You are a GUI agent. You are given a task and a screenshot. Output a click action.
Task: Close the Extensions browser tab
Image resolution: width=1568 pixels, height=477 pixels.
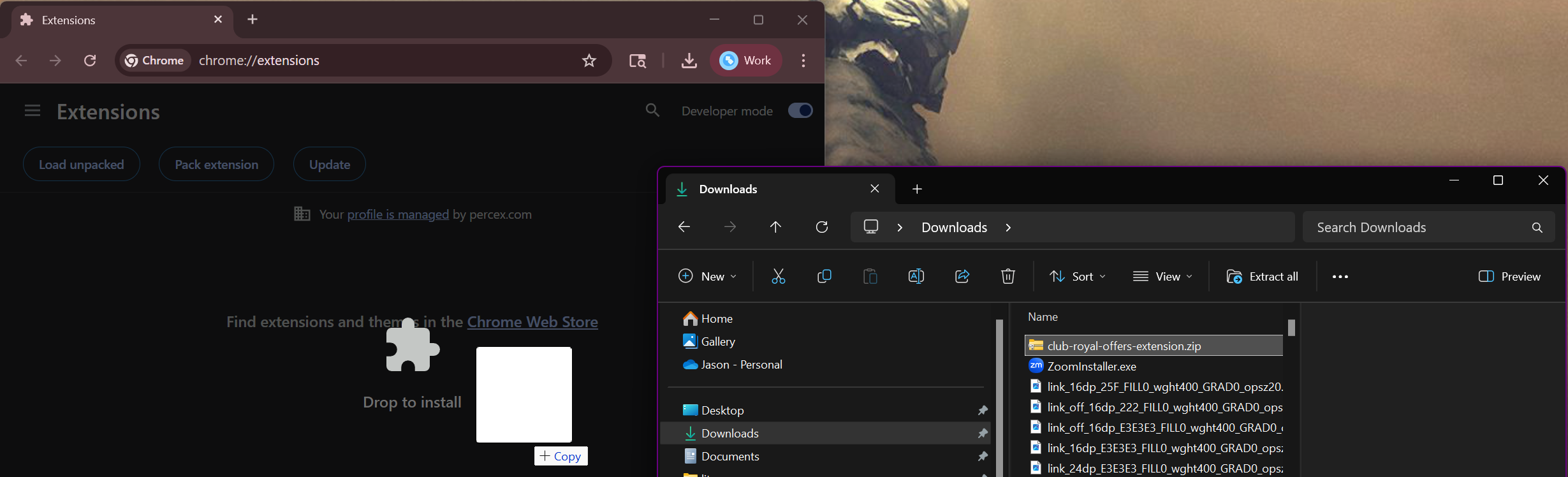coord(218,19)
